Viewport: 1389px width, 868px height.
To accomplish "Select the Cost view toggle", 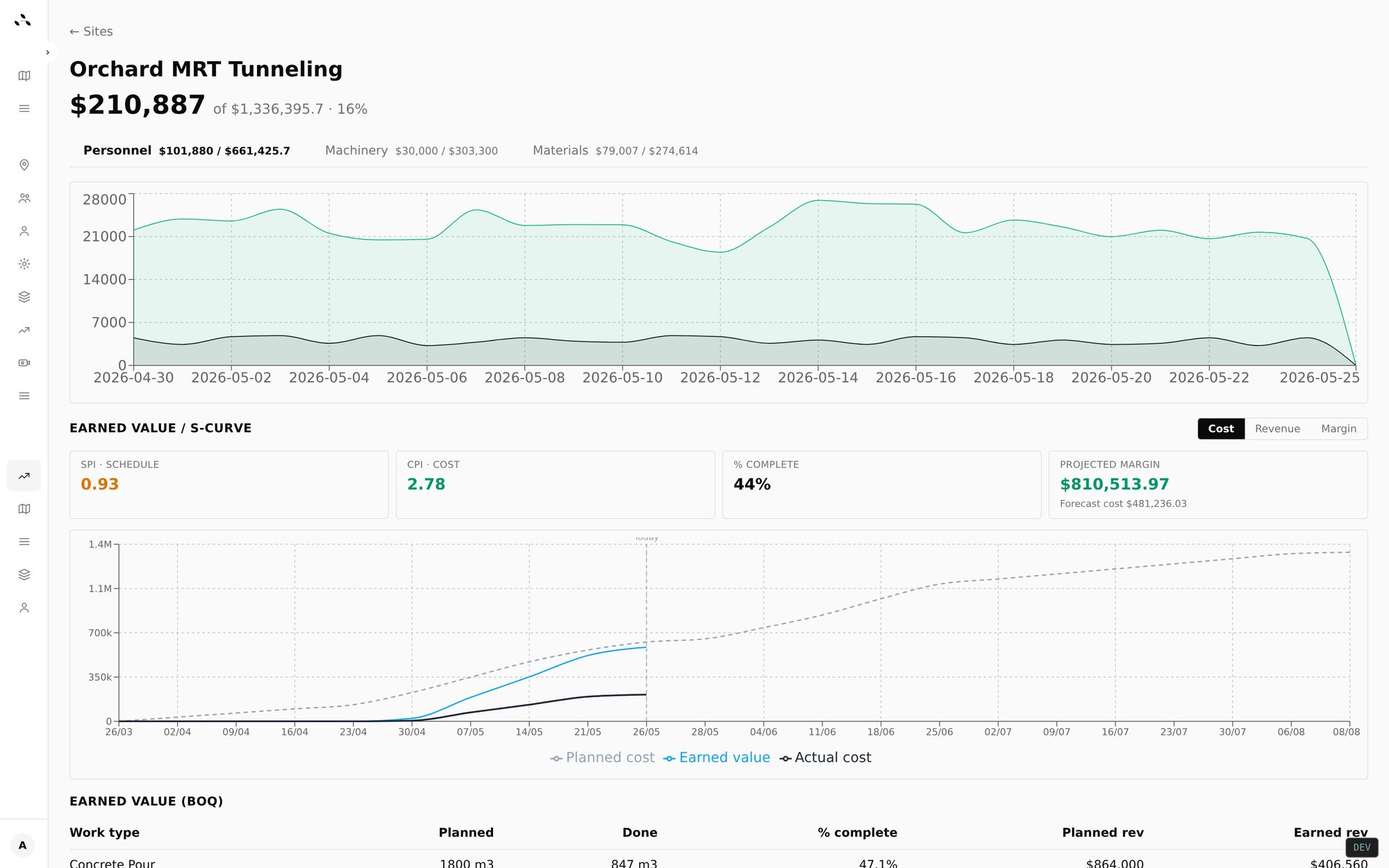I will [1221, 428].
